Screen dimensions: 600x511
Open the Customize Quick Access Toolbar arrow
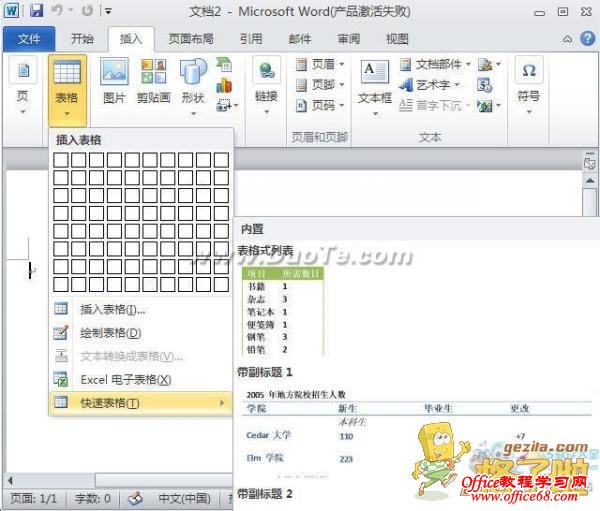tap(108, 11)
